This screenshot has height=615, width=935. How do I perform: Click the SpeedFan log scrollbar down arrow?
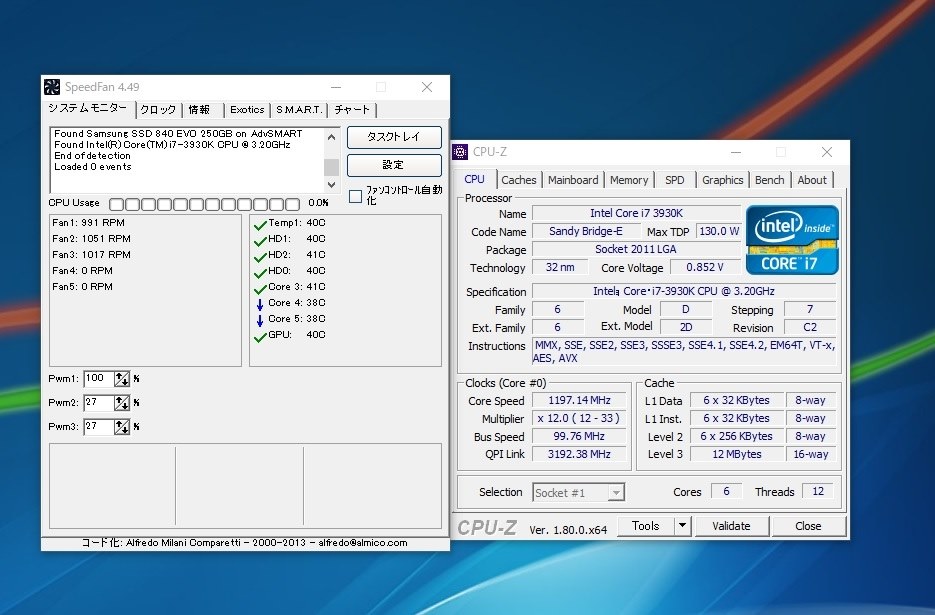(332, 184)
